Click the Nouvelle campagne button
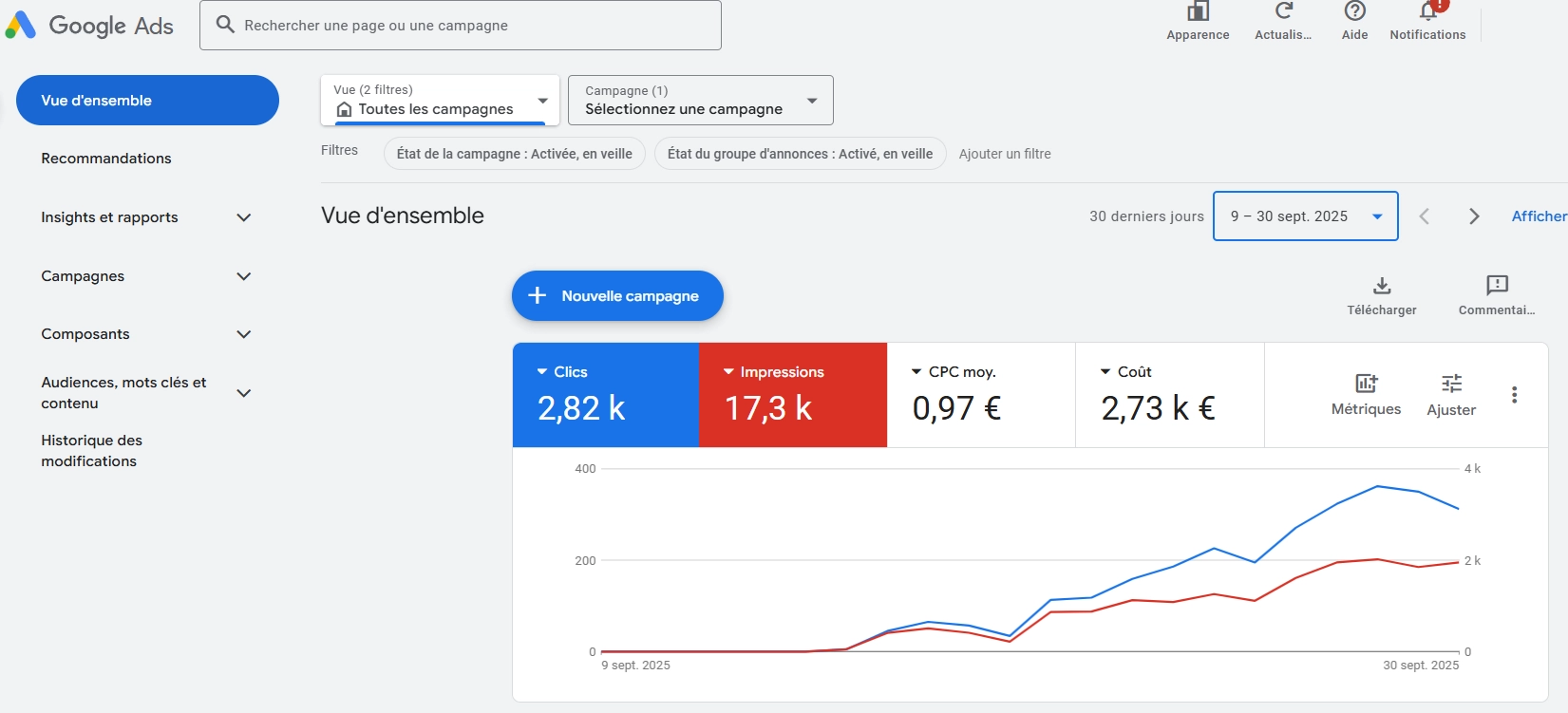1568x713 pixels. (617, 296)
